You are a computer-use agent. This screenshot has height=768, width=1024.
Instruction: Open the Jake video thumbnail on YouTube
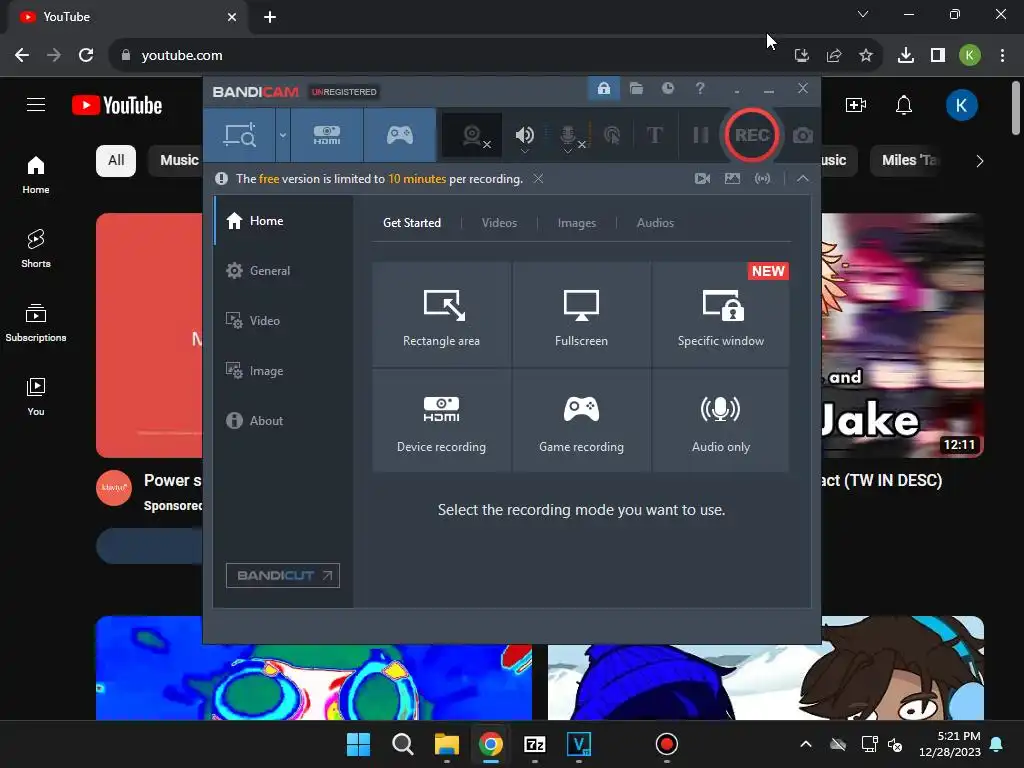coord(903,335)
